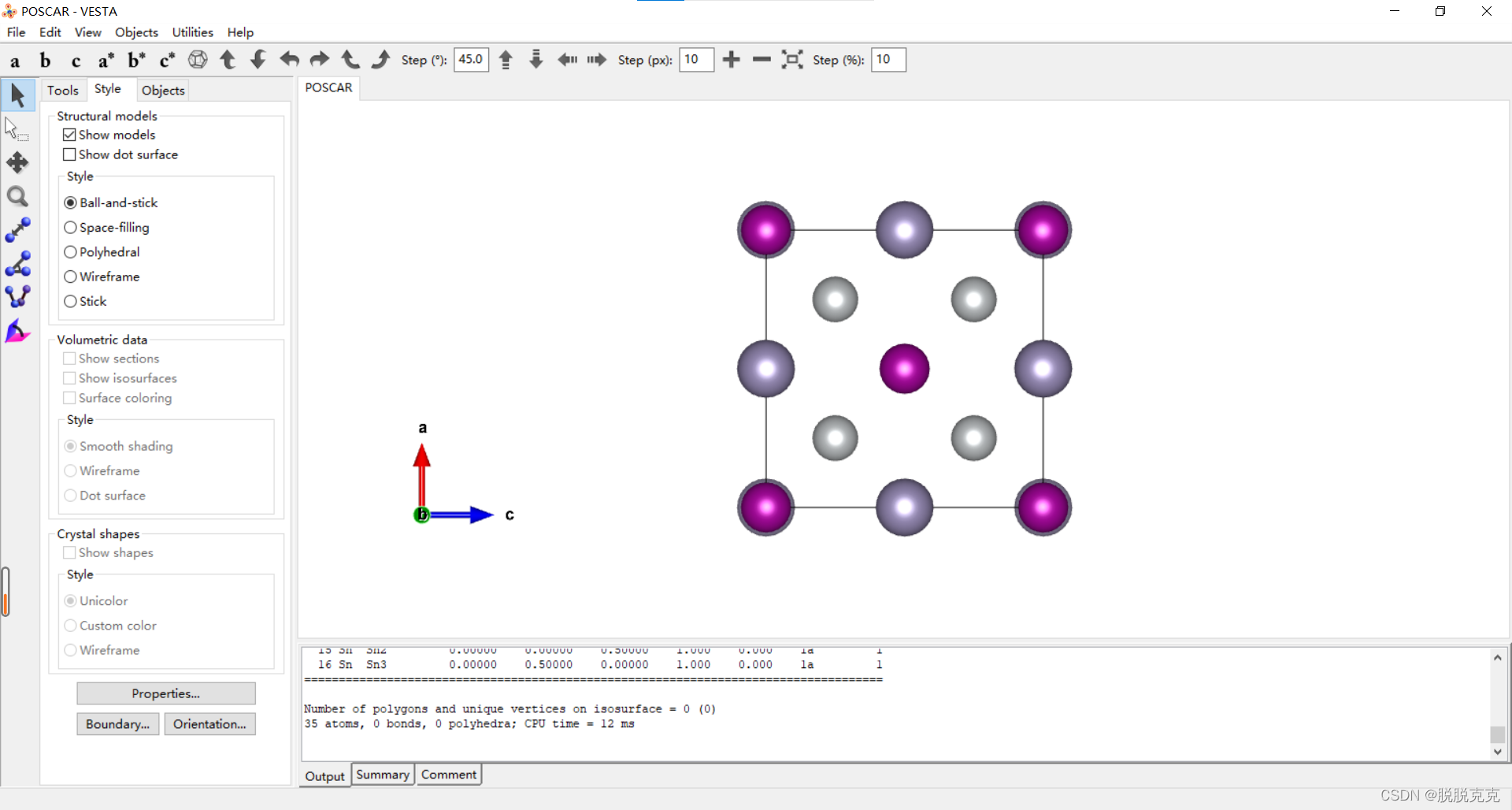Click output panel scroll down arrow
The image size is (1512, 810).
coord(1498,752)
